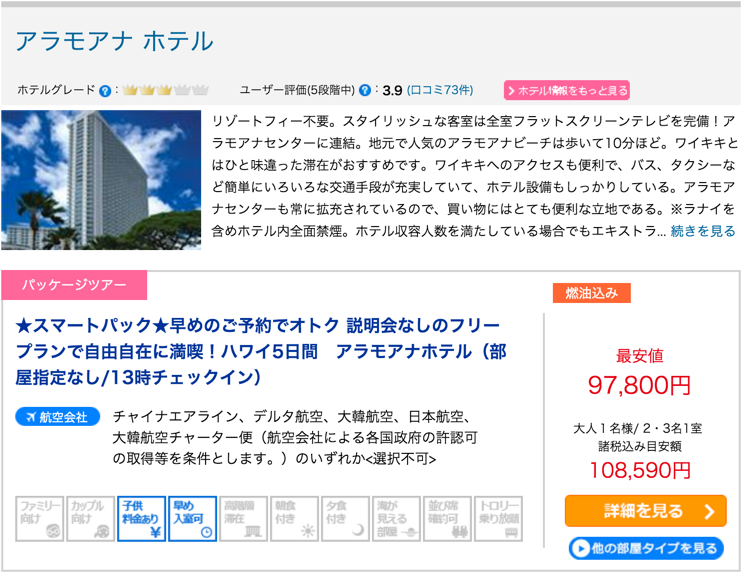This screenshot has width=743, height=574.
Task: Click the カップル向け feature icon
Action: (91, 519)
